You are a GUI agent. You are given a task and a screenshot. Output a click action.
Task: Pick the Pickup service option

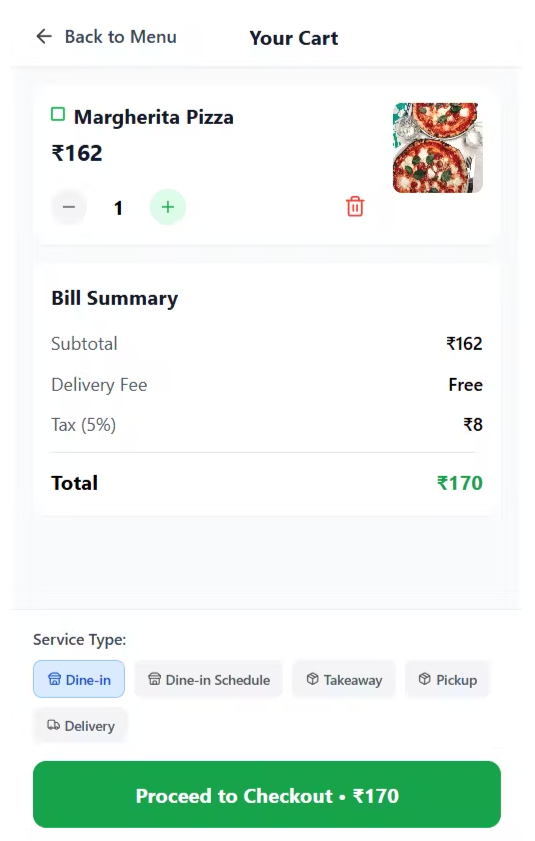[x=448, y=679]
